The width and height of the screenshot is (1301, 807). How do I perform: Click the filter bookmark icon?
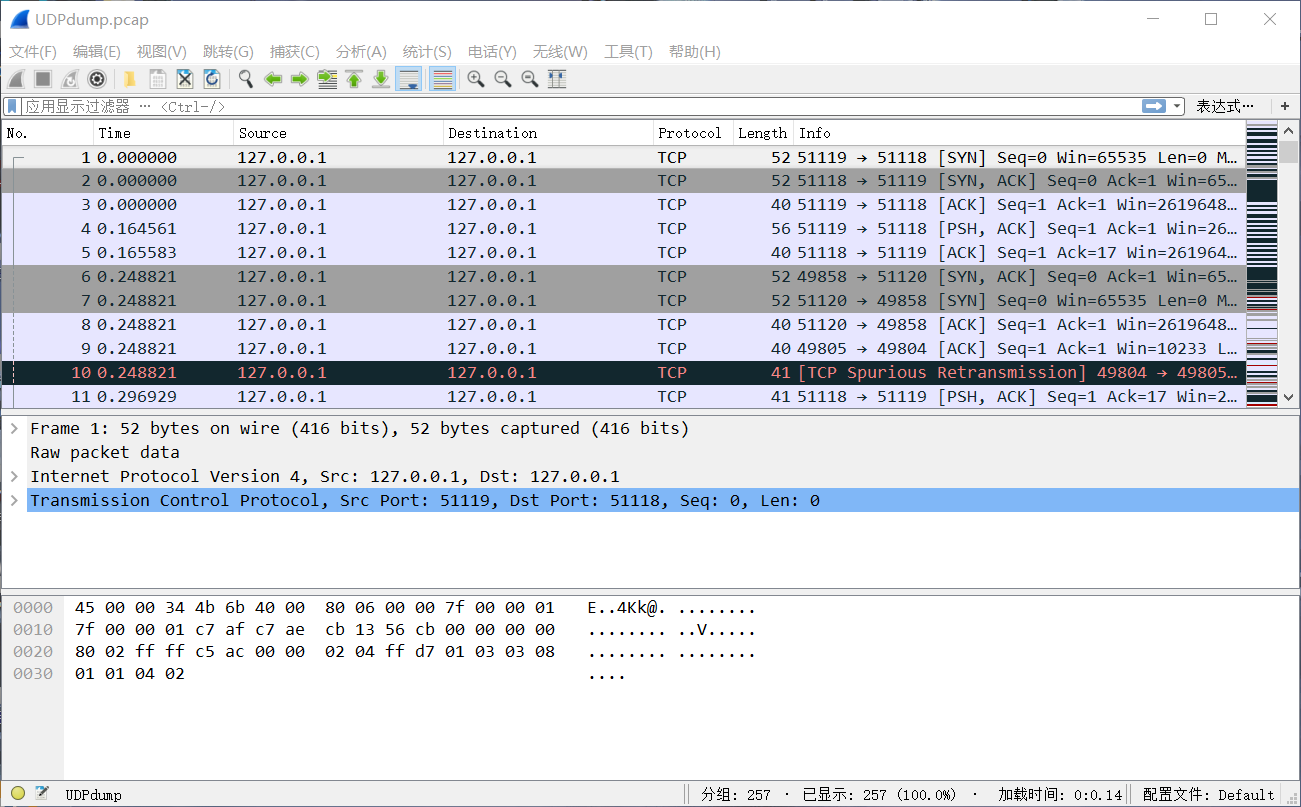coord(12,106)
